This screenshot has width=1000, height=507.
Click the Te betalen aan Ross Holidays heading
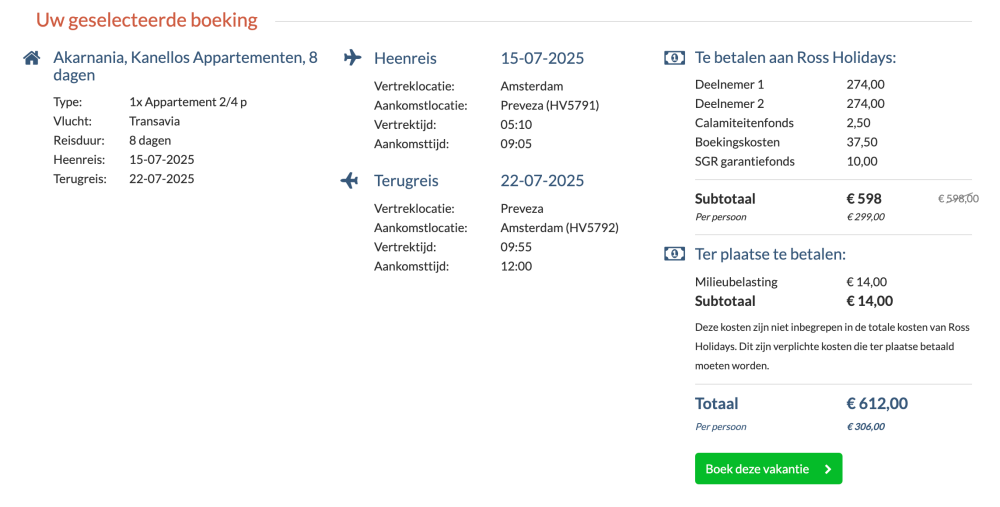tap(795, 58)
